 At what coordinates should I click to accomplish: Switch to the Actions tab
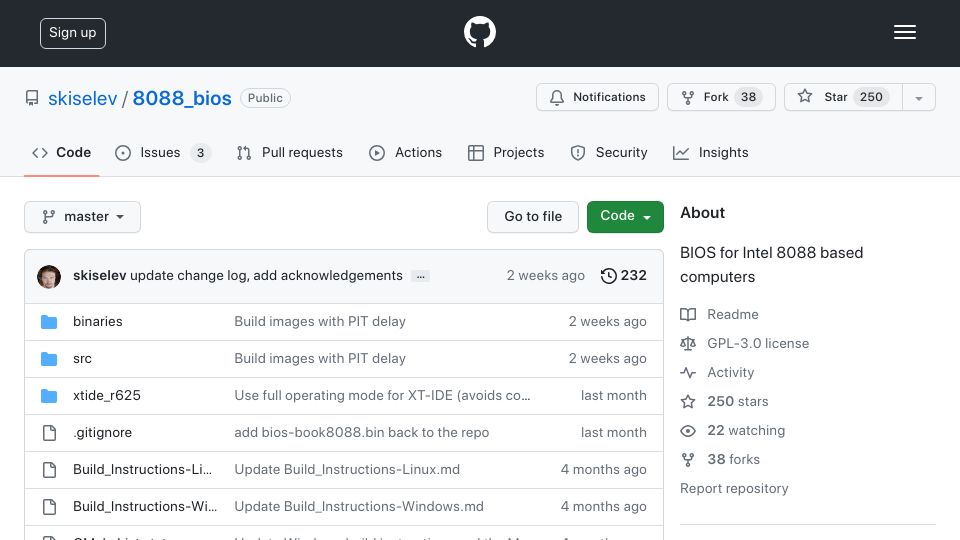point(405,152)
